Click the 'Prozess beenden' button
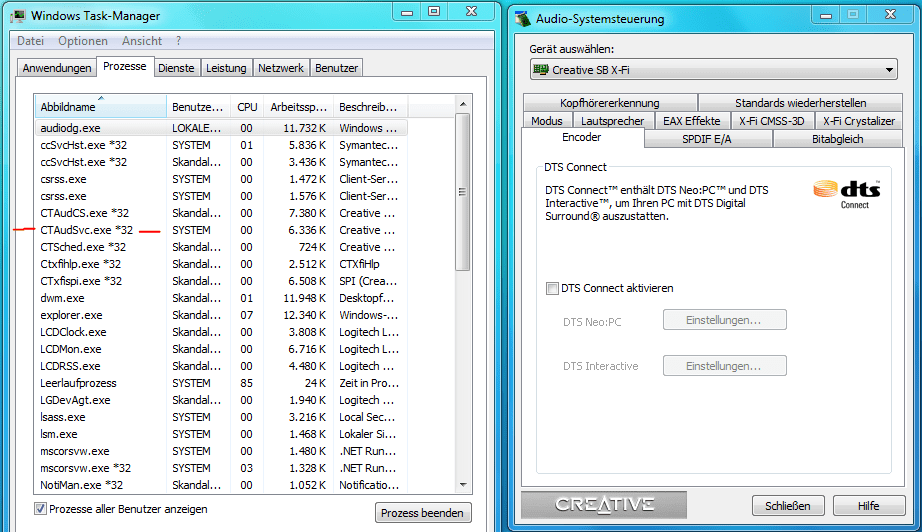This screenshot has width=922, height=532. point(423,513)
